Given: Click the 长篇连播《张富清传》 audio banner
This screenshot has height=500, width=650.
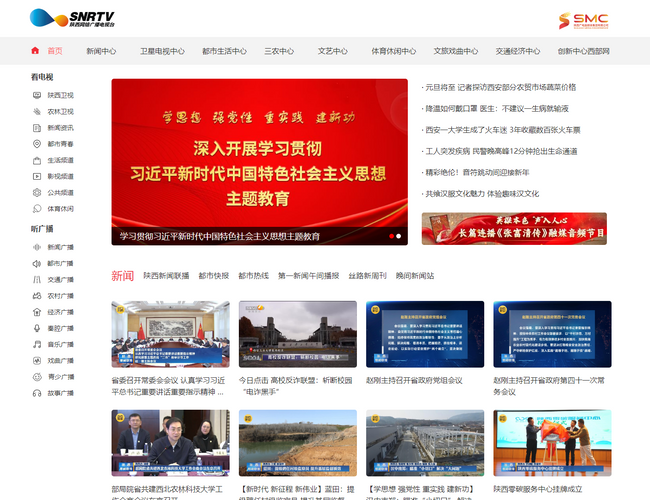Looking at the screenshot, I should tap(513, 229).
